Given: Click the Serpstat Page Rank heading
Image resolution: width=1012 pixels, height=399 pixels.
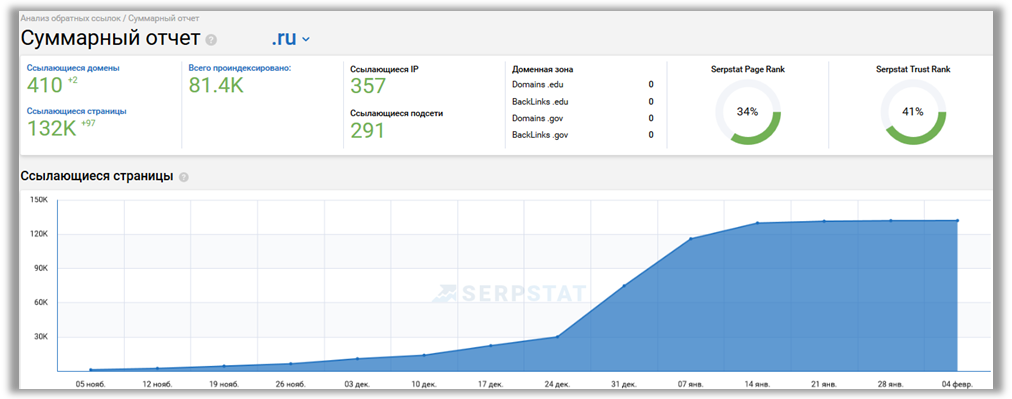Looking at the screenshot, I should pyautogui.click(x=748, y=69).
